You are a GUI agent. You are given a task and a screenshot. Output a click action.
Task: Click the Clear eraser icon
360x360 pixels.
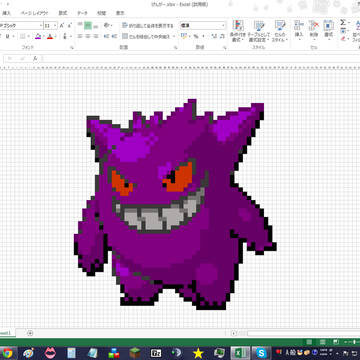(343, 39)
